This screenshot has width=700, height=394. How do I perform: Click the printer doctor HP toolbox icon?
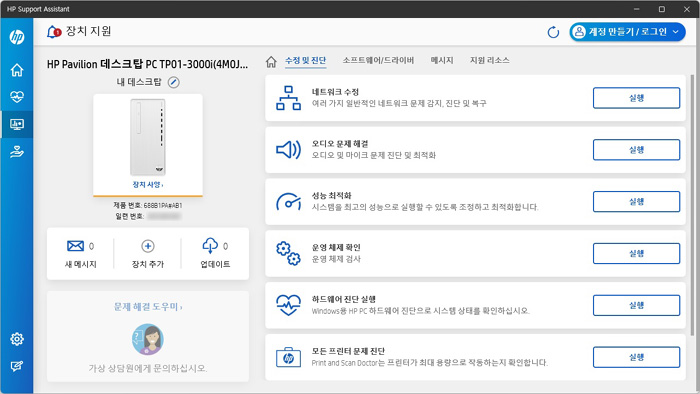pos(288,357)
